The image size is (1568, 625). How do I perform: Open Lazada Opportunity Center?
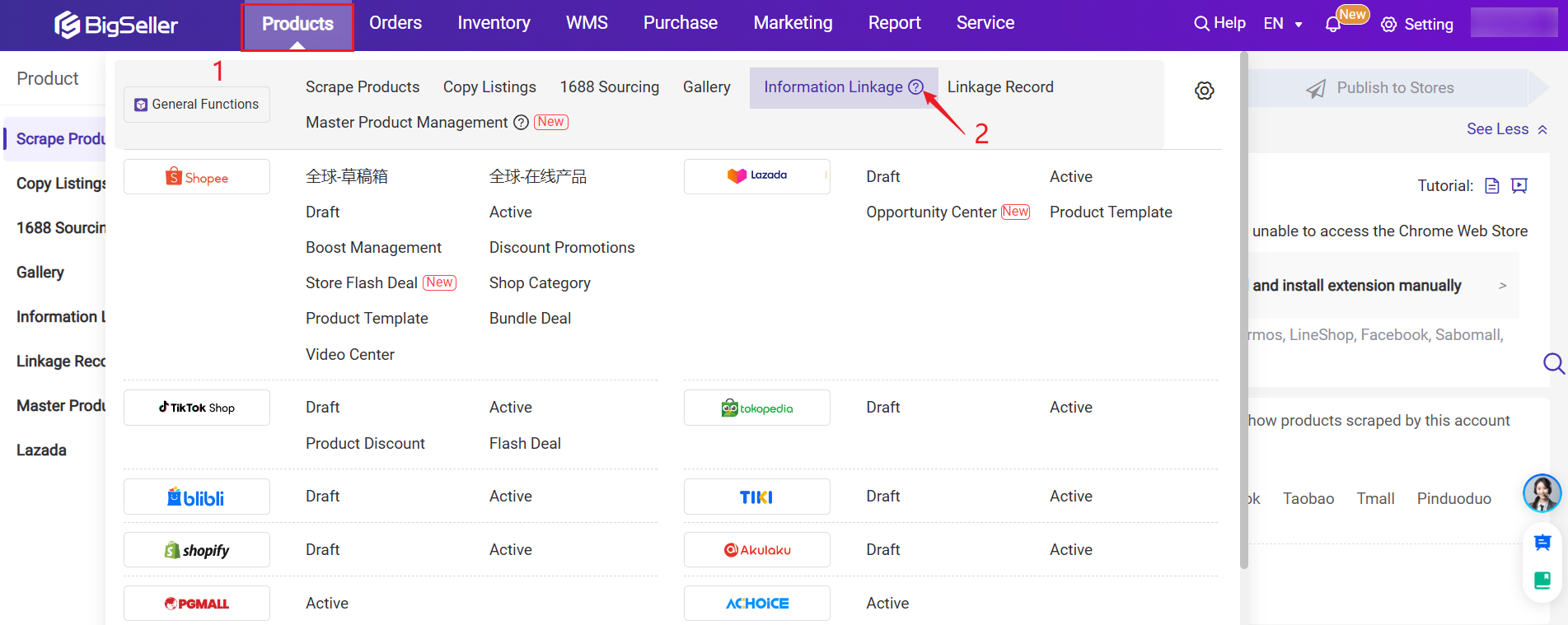(x=931, y=212)
